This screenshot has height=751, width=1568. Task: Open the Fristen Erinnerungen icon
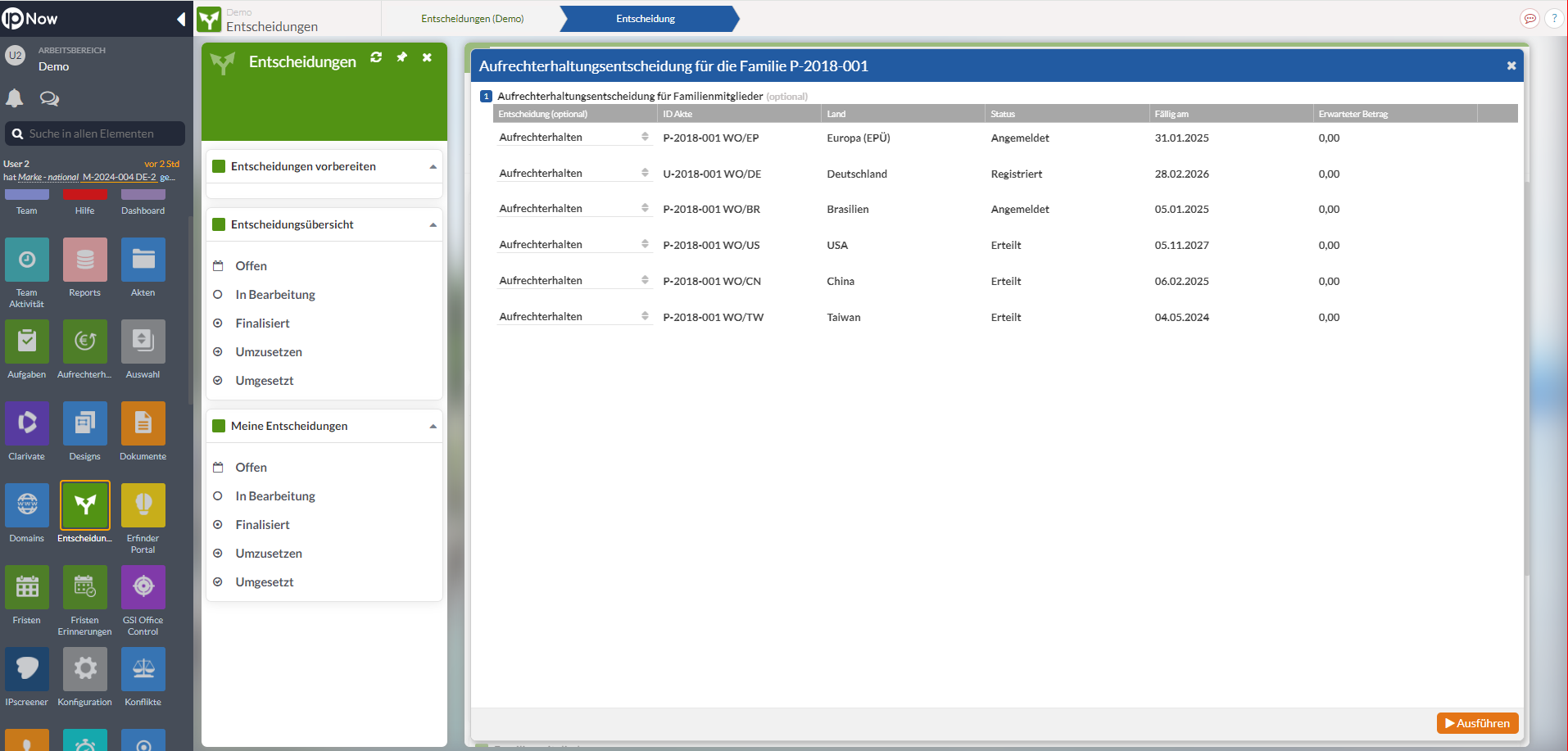[x=84, y=588]
